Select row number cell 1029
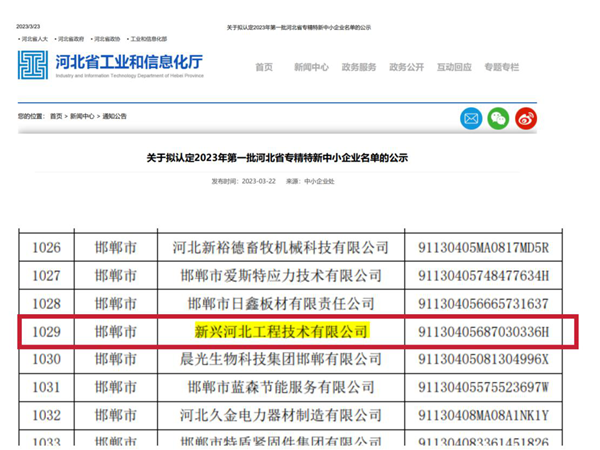Viewport: 600px width, 450px height. click(x=46, y=332)
